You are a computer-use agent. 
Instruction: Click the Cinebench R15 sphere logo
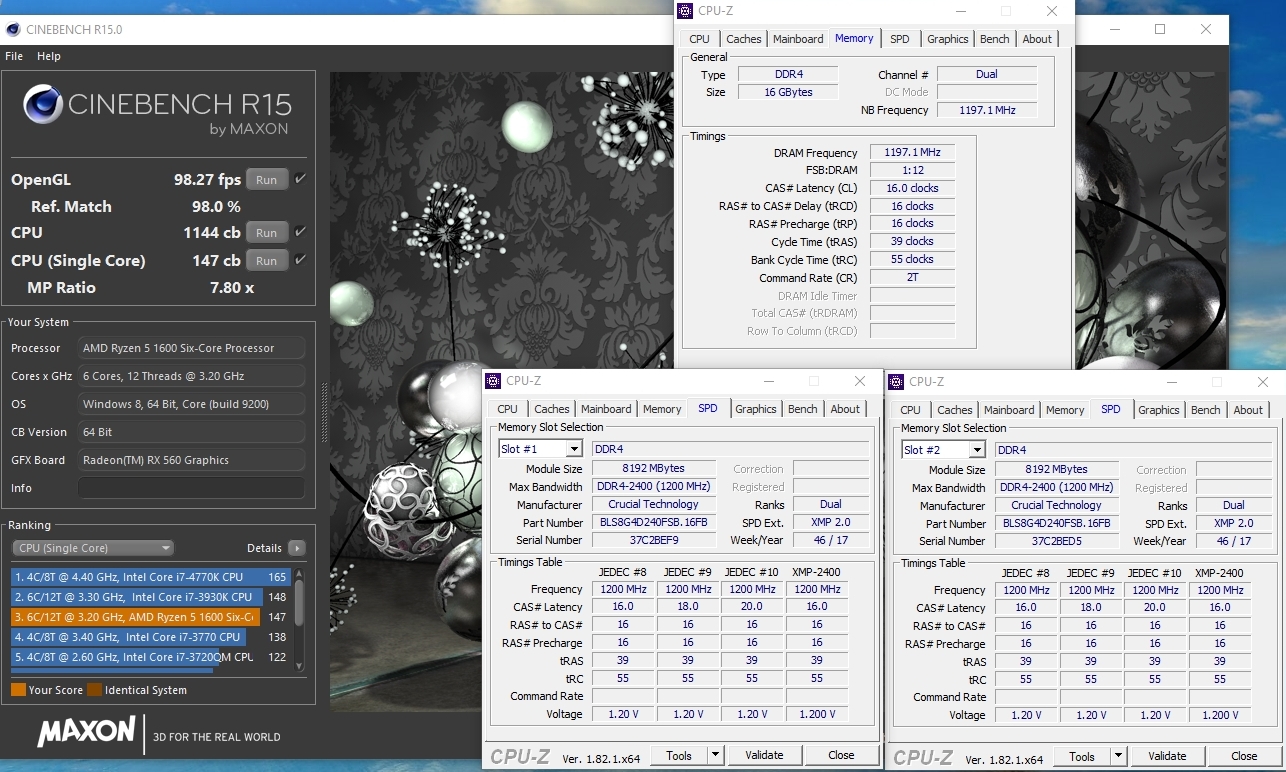click(x=42, y=105)
